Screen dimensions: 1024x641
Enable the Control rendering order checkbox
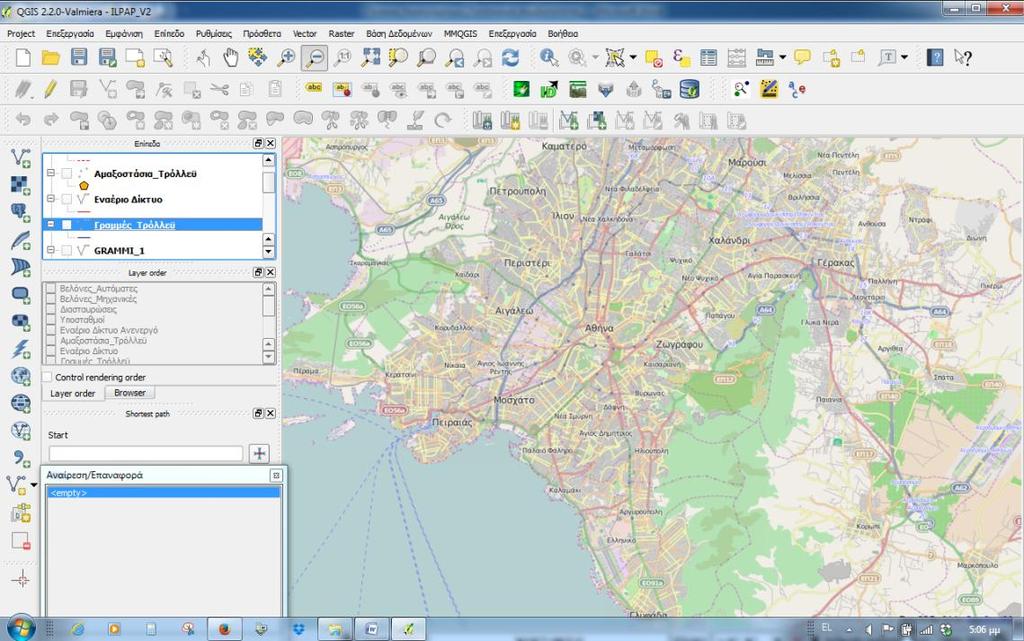point(47,377)
